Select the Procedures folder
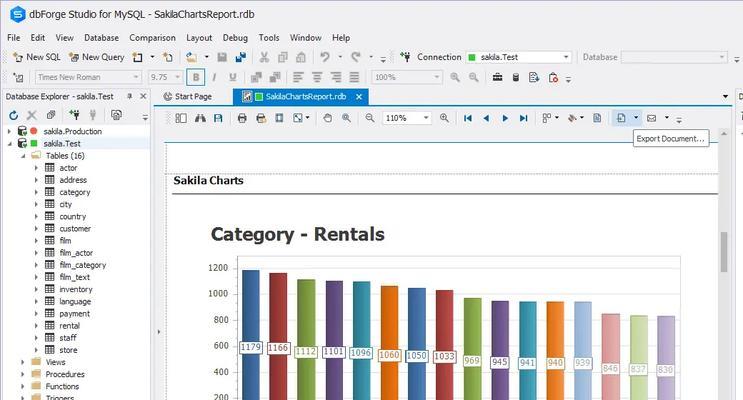This screenshot has width=743, height=400. coord(65,374)
